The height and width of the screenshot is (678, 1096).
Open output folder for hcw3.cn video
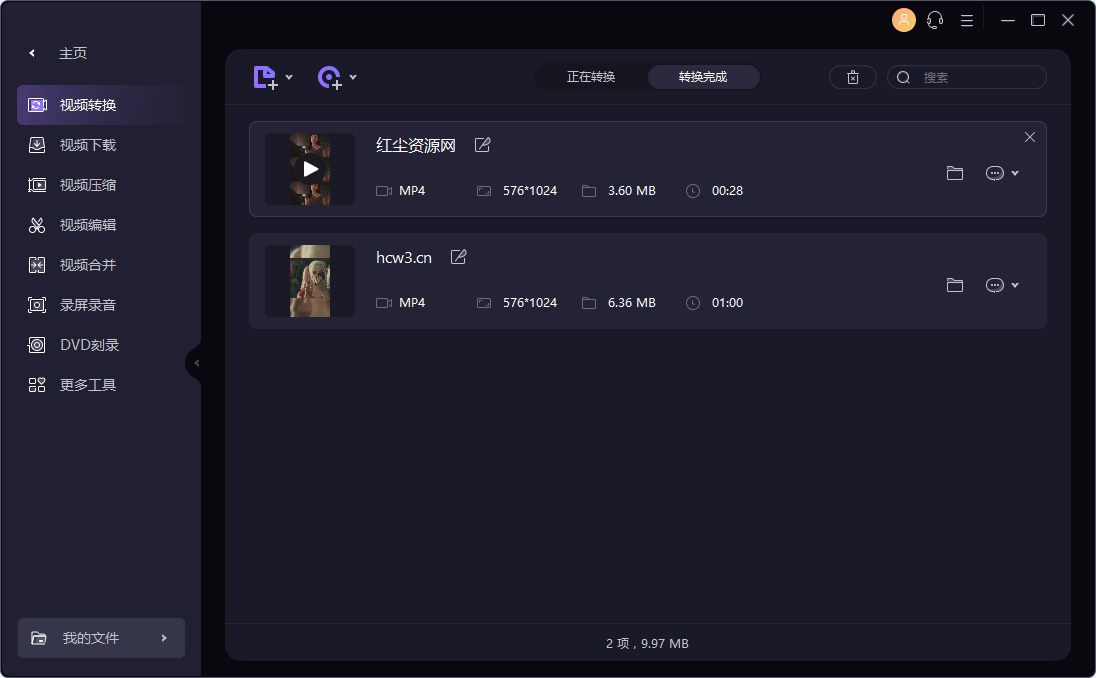click(955, 285)
